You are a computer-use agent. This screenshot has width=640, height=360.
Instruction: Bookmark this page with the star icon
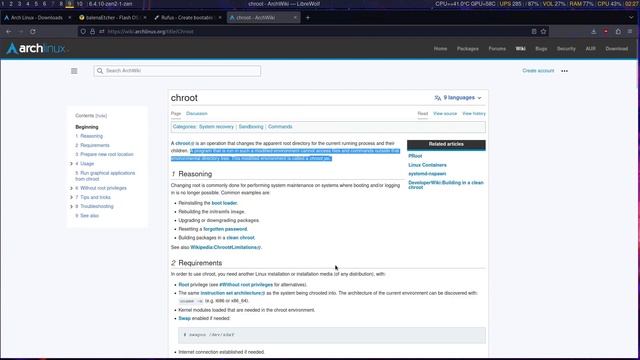(543, 31)
